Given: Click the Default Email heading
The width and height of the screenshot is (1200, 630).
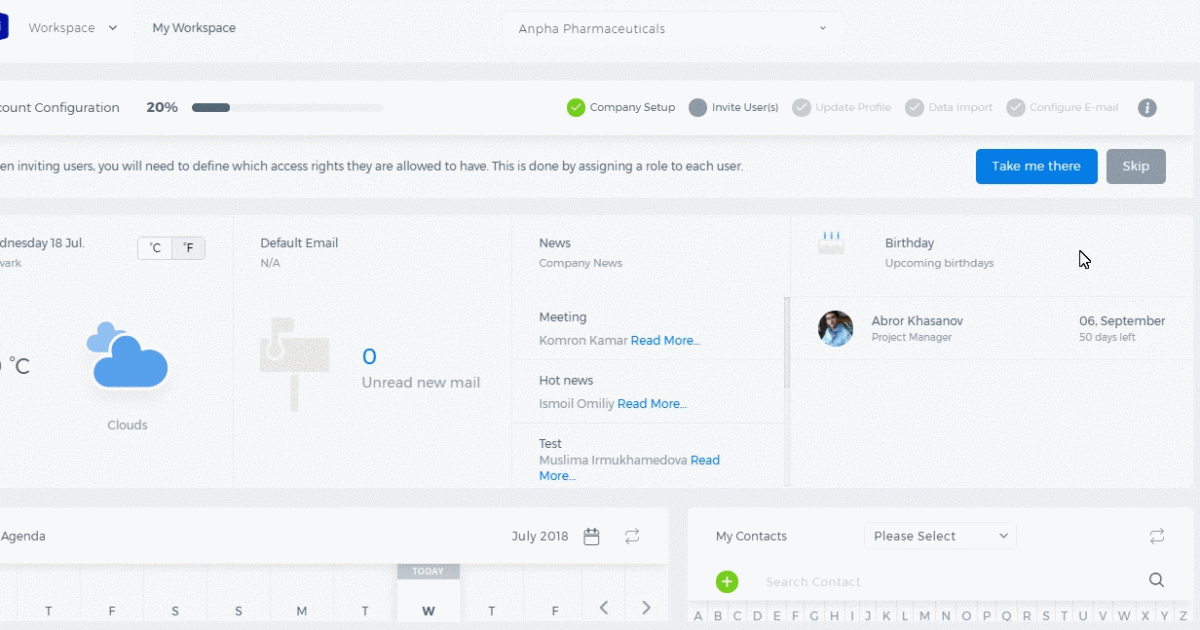Looking at the screenshot, I should tap(299, 243).
